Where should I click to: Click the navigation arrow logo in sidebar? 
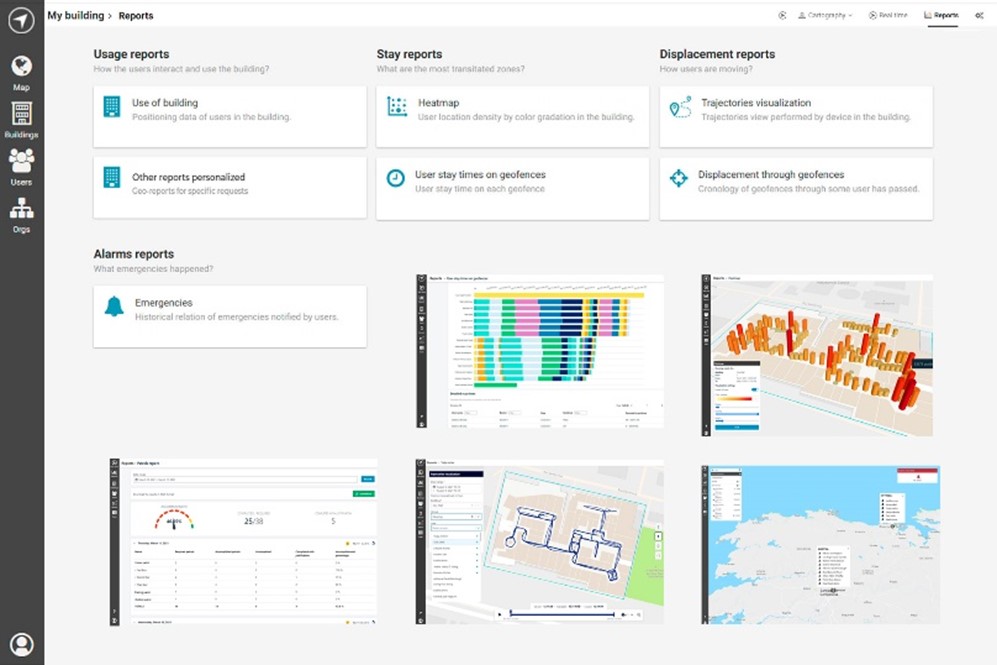21,20
